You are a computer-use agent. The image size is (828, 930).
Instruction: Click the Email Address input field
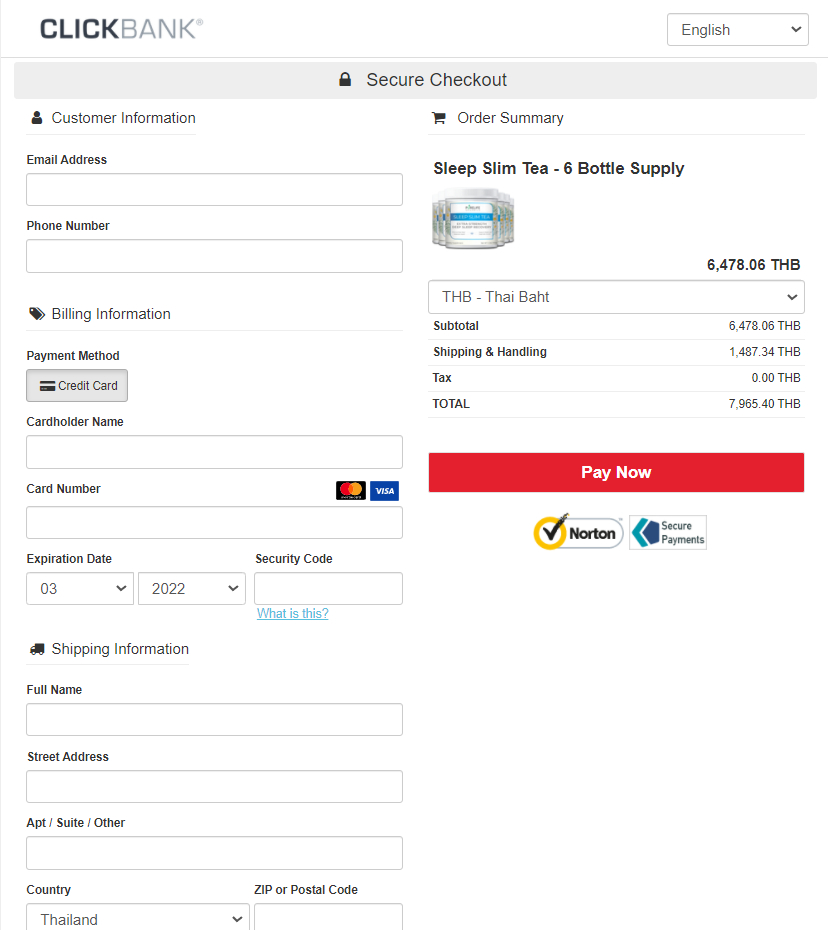[x=214, y=190]
